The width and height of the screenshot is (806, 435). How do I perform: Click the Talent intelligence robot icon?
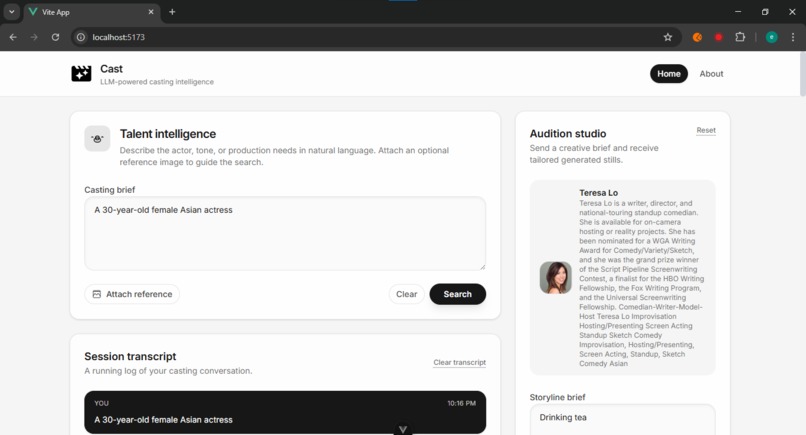pos(97,138)
